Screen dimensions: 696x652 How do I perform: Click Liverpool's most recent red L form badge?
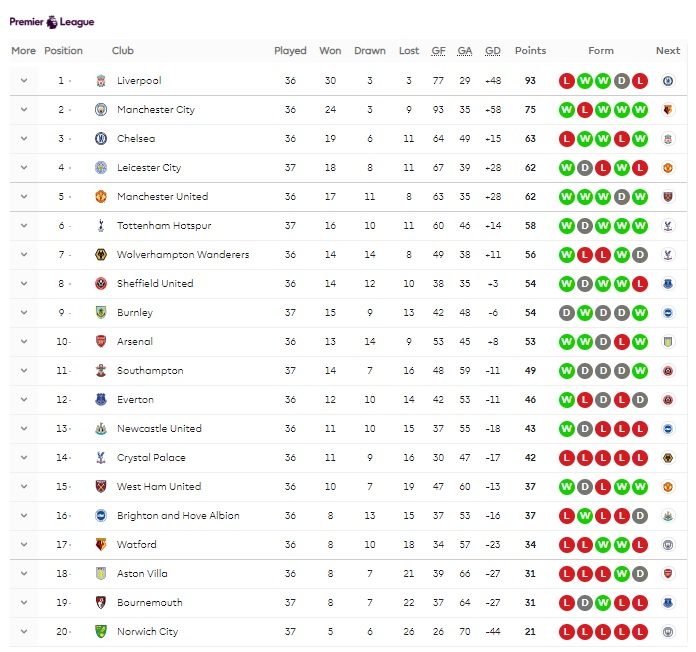(x=640, y=81)
